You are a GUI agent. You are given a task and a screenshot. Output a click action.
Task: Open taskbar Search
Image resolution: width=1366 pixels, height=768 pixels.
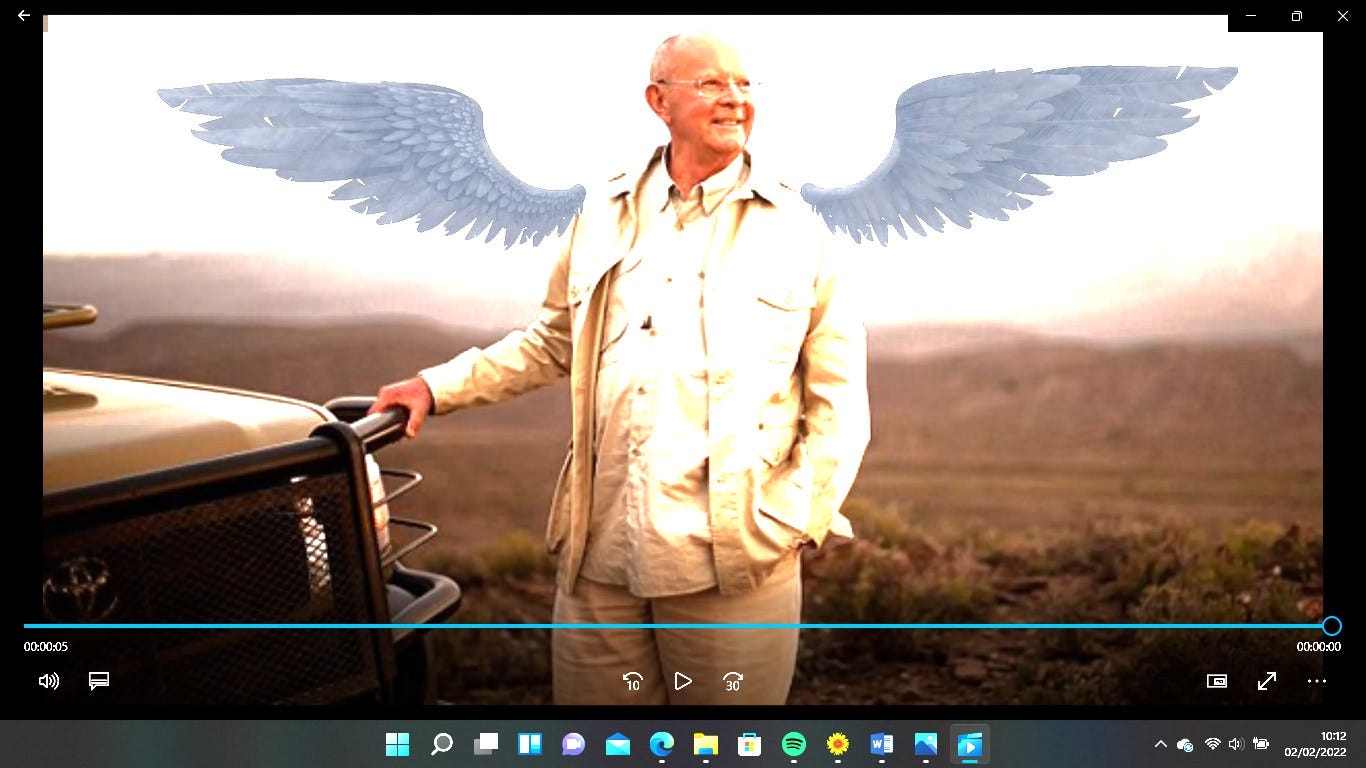[x=442, y=744]
